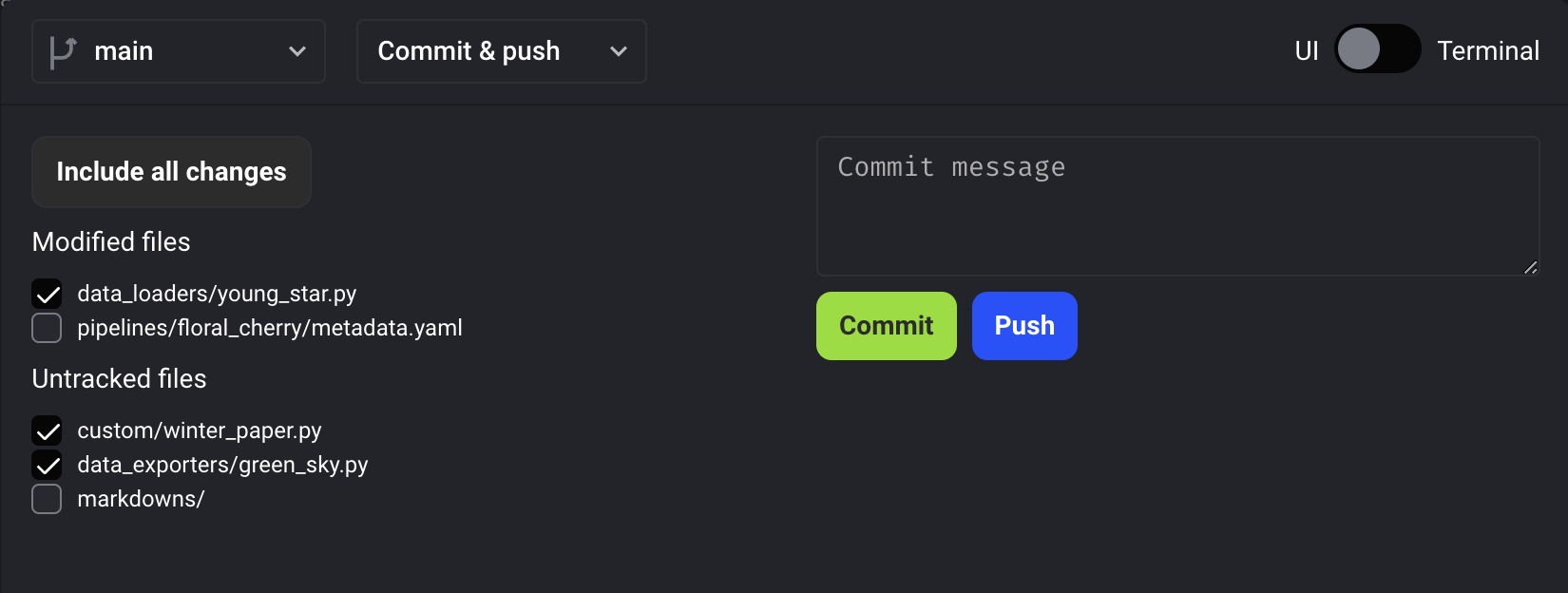Click the UI label beside the switch
Image resolution: width=1568 pixels, height=593 pixels.
[1306, 51]
